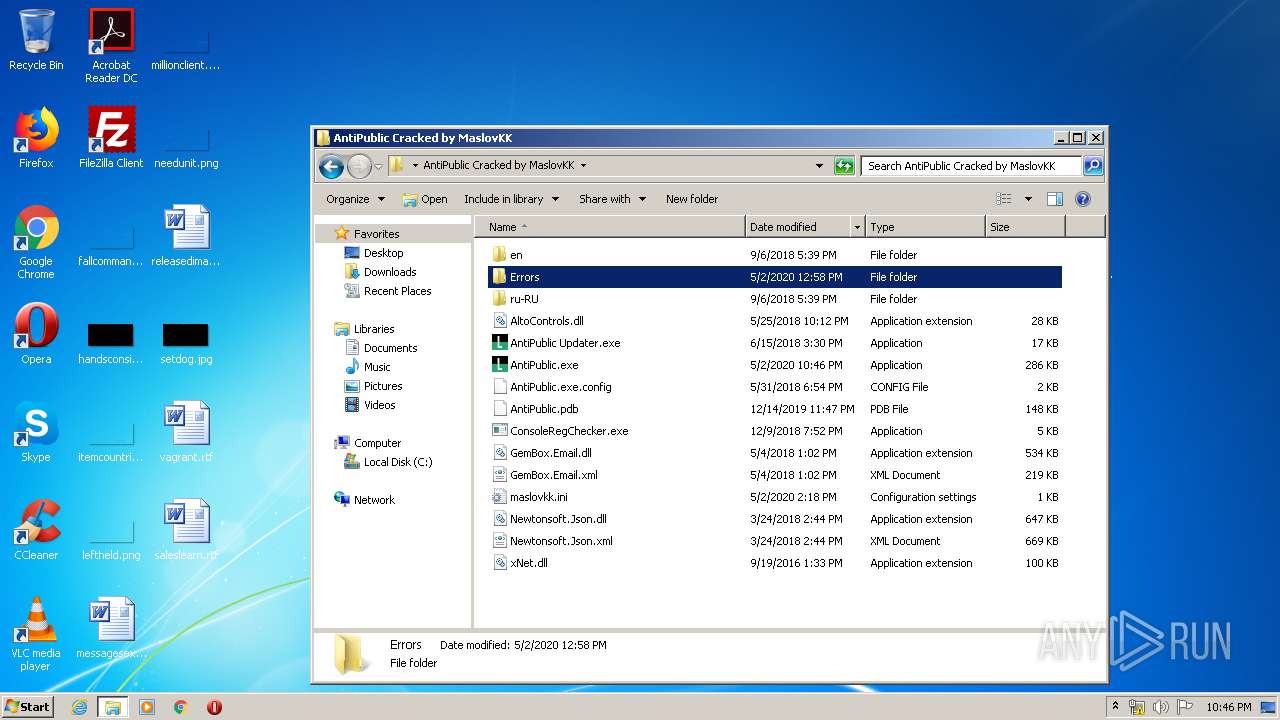1280x720 pixels.
Task: Select the en folder
Action: 516,255
